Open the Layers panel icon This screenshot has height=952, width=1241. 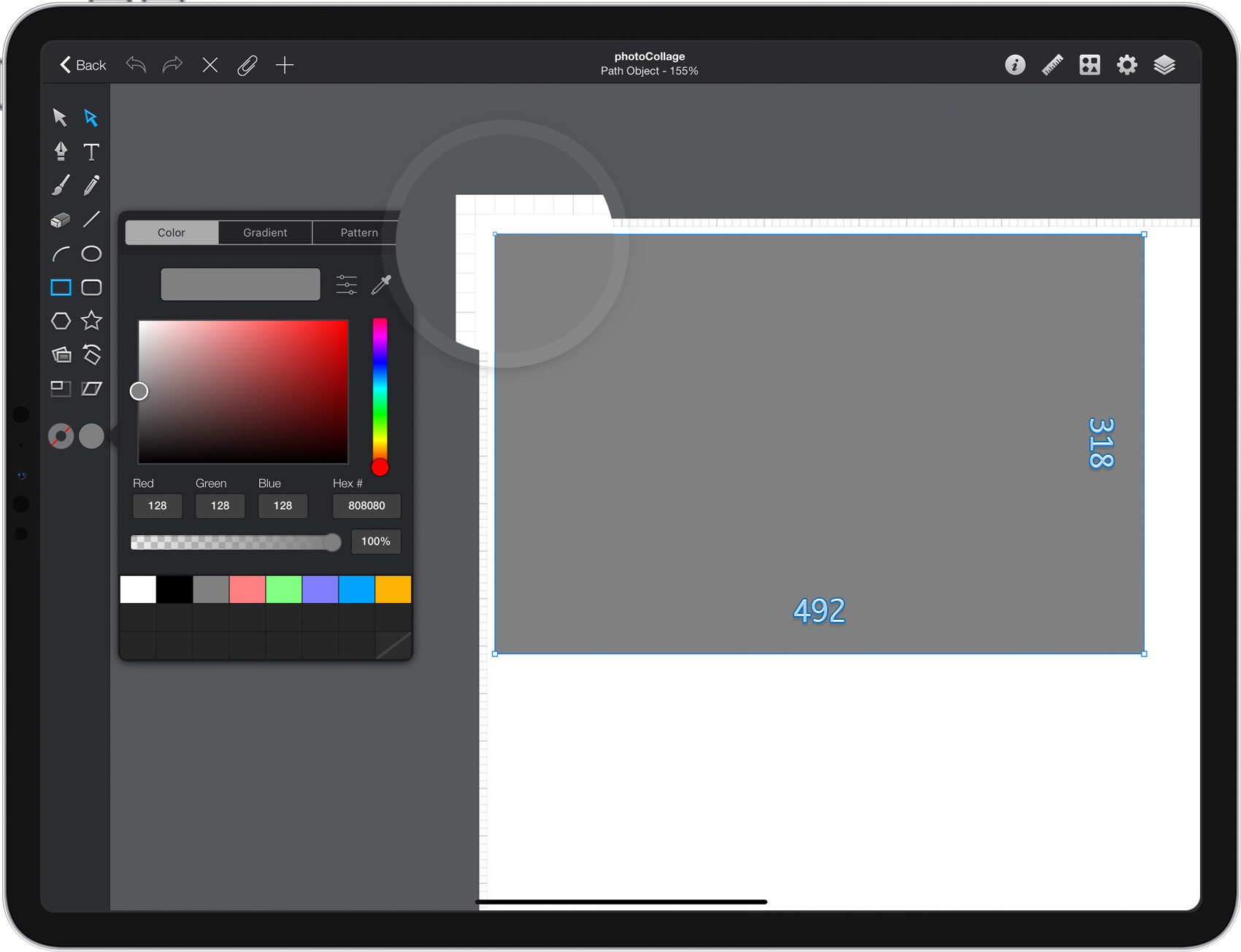click(1164, 65)
